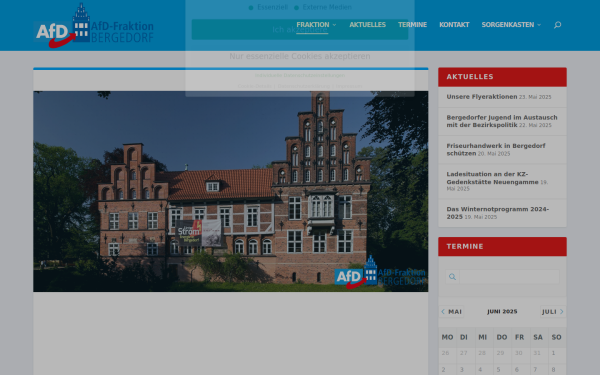Click the JUNI 2025 calendar heading
The image size is (600, 375).
(502, 311)
